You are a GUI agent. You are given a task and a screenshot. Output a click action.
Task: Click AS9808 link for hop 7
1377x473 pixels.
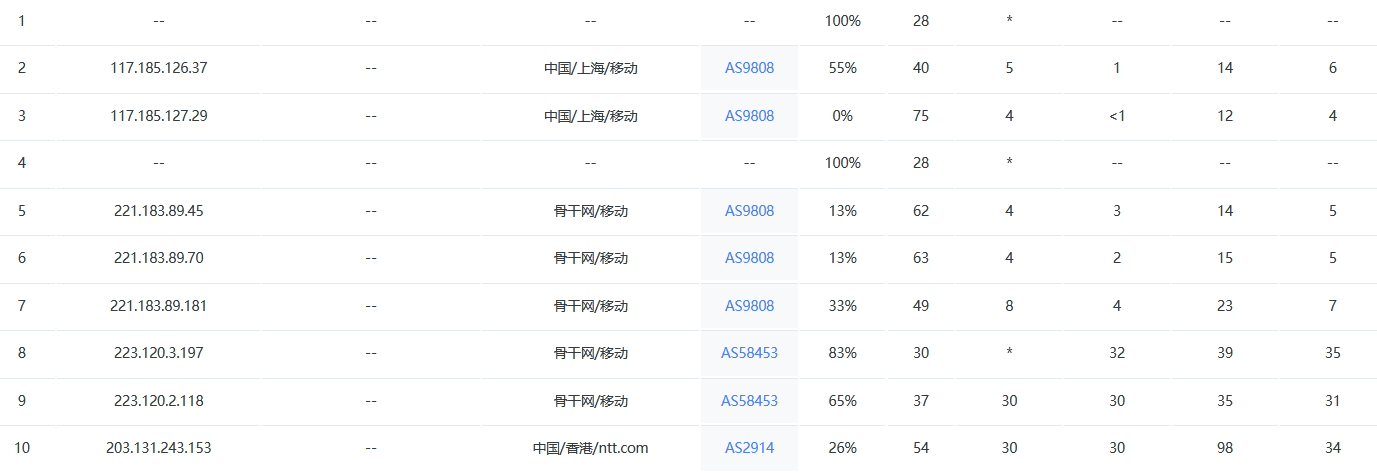[x=749, y=306]
